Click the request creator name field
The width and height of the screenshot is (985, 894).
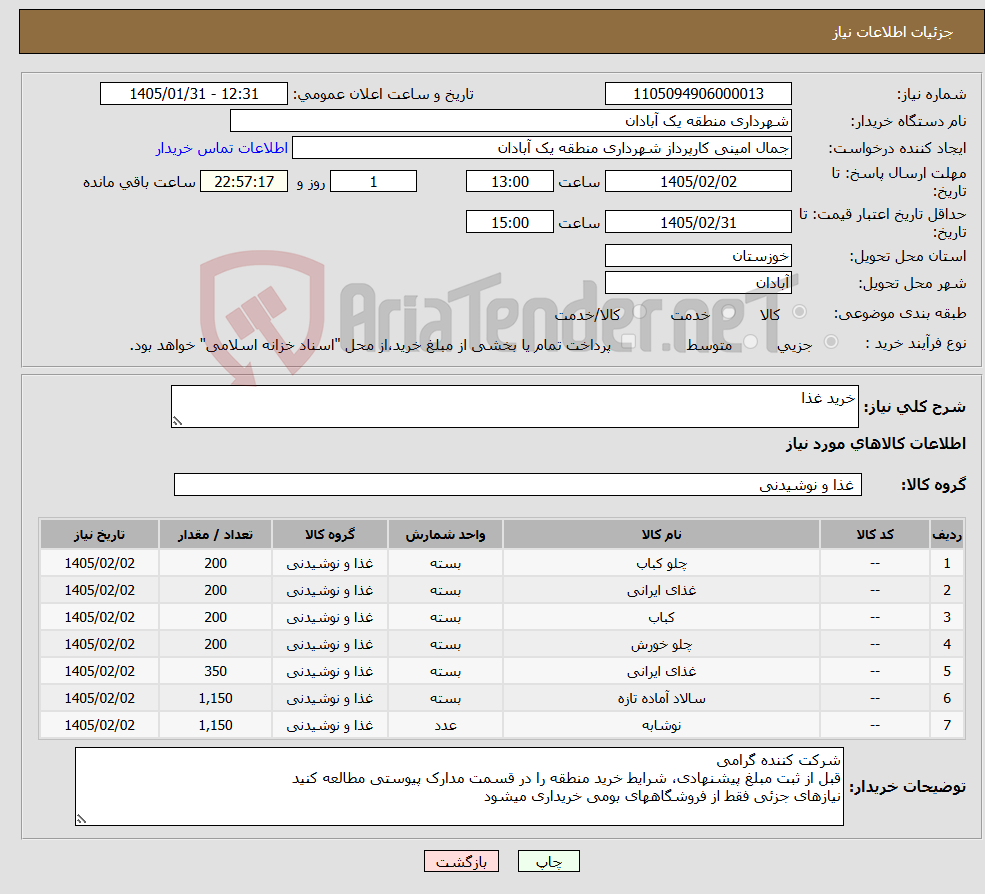541,148
